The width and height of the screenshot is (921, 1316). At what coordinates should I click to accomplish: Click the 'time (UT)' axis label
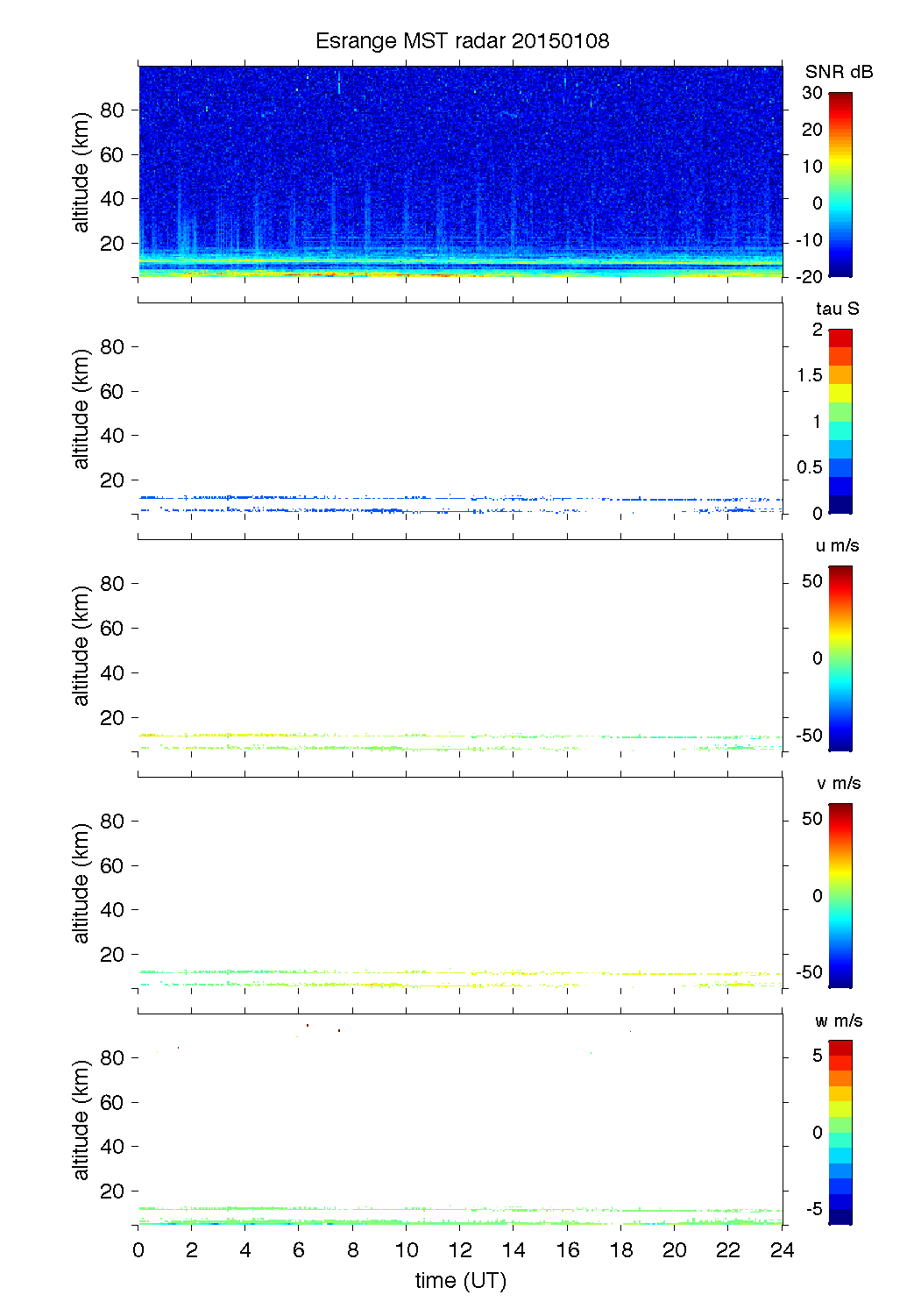[x=460, y=1281]
